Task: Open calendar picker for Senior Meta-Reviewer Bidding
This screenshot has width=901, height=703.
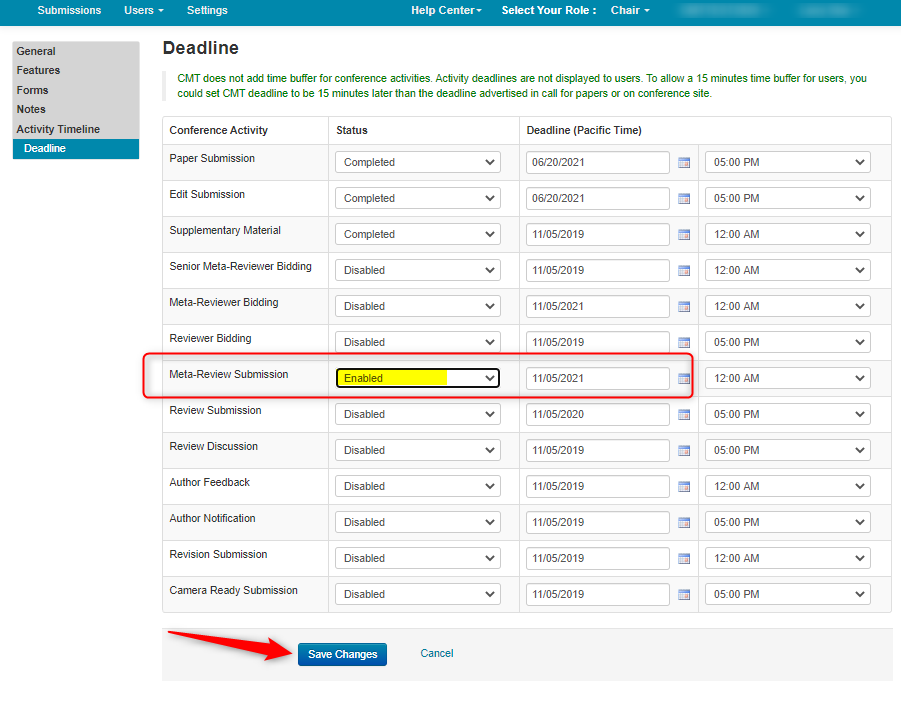Action: 684,271
